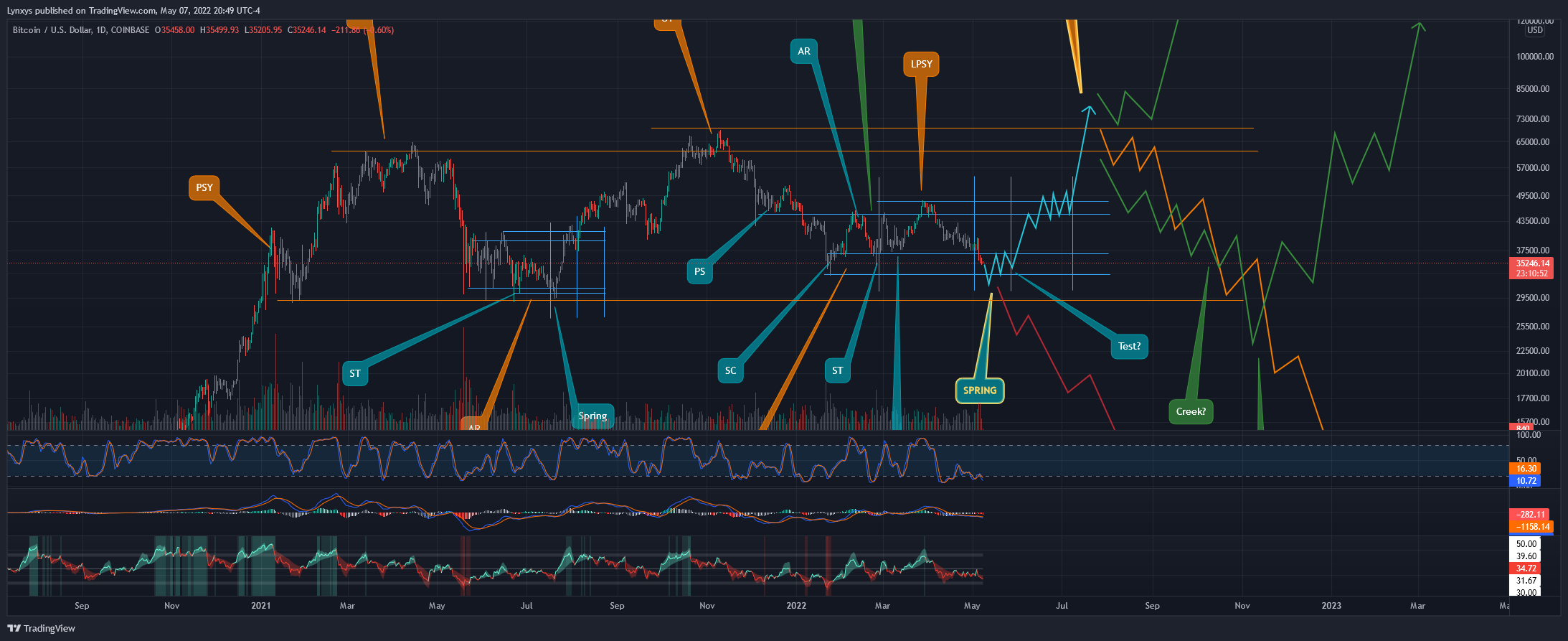Click the 85000.00 price axis label

point(1533,89)
